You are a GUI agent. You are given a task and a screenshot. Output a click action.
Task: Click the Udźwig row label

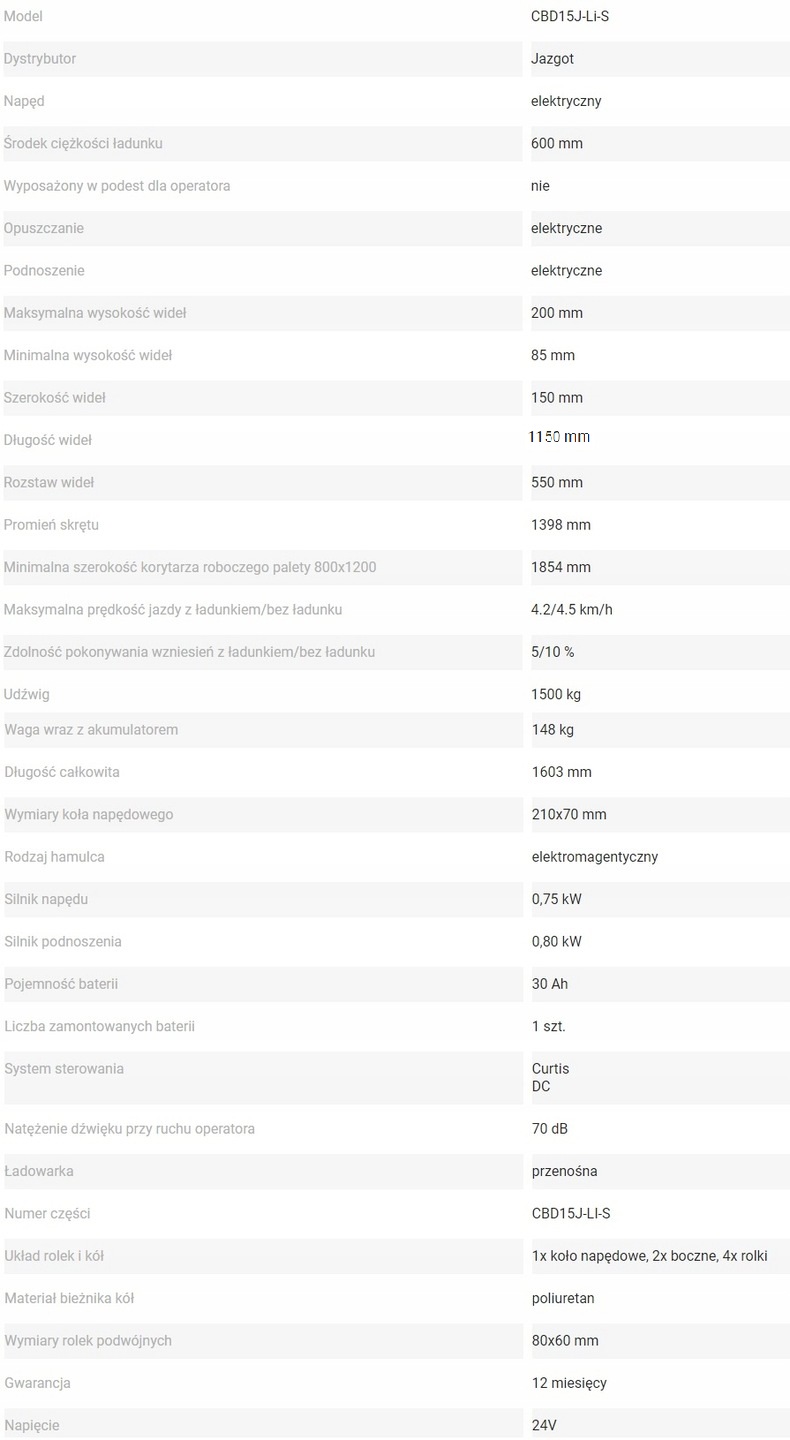(27, 694)
